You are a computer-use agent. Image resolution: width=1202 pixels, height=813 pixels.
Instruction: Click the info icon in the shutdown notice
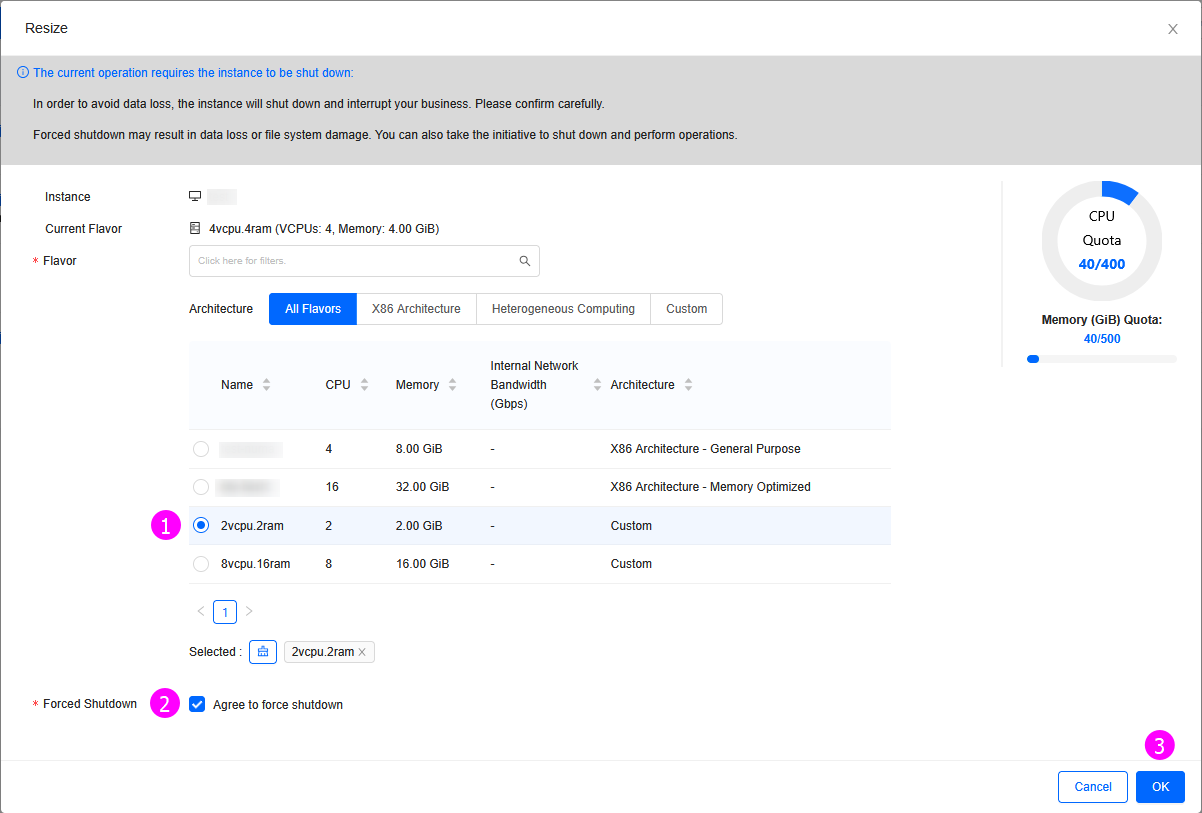[x=23, y=73]
